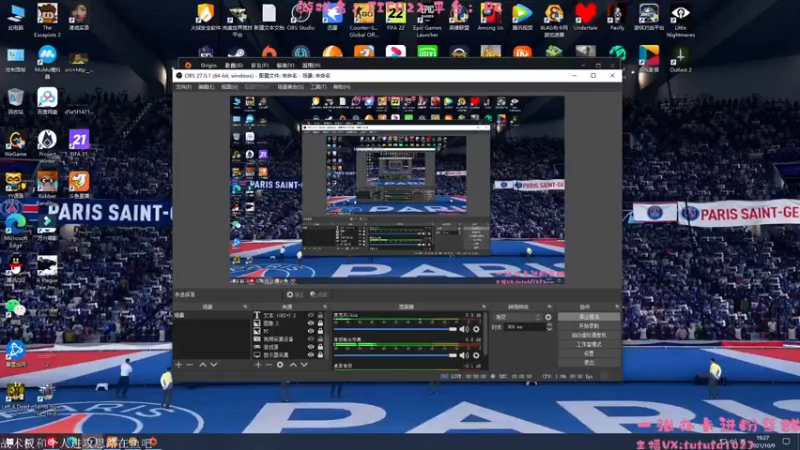Toggle lock on 显示器采集 source
Image resolution: width=800 pixels, height=450 pixels.
(320, 355)
